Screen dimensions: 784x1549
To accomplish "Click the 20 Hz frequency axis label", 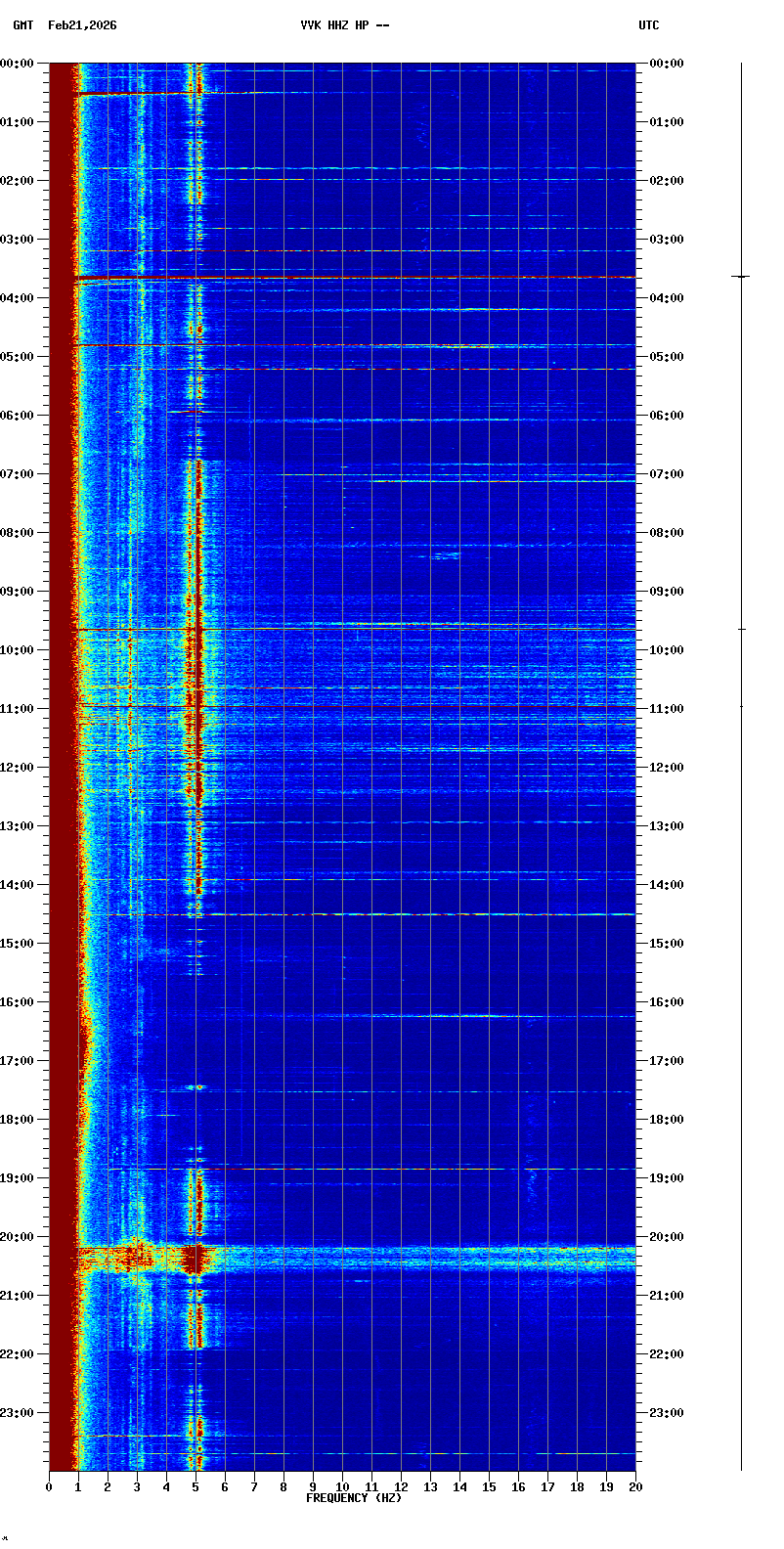I will (x=635, y=1487).
